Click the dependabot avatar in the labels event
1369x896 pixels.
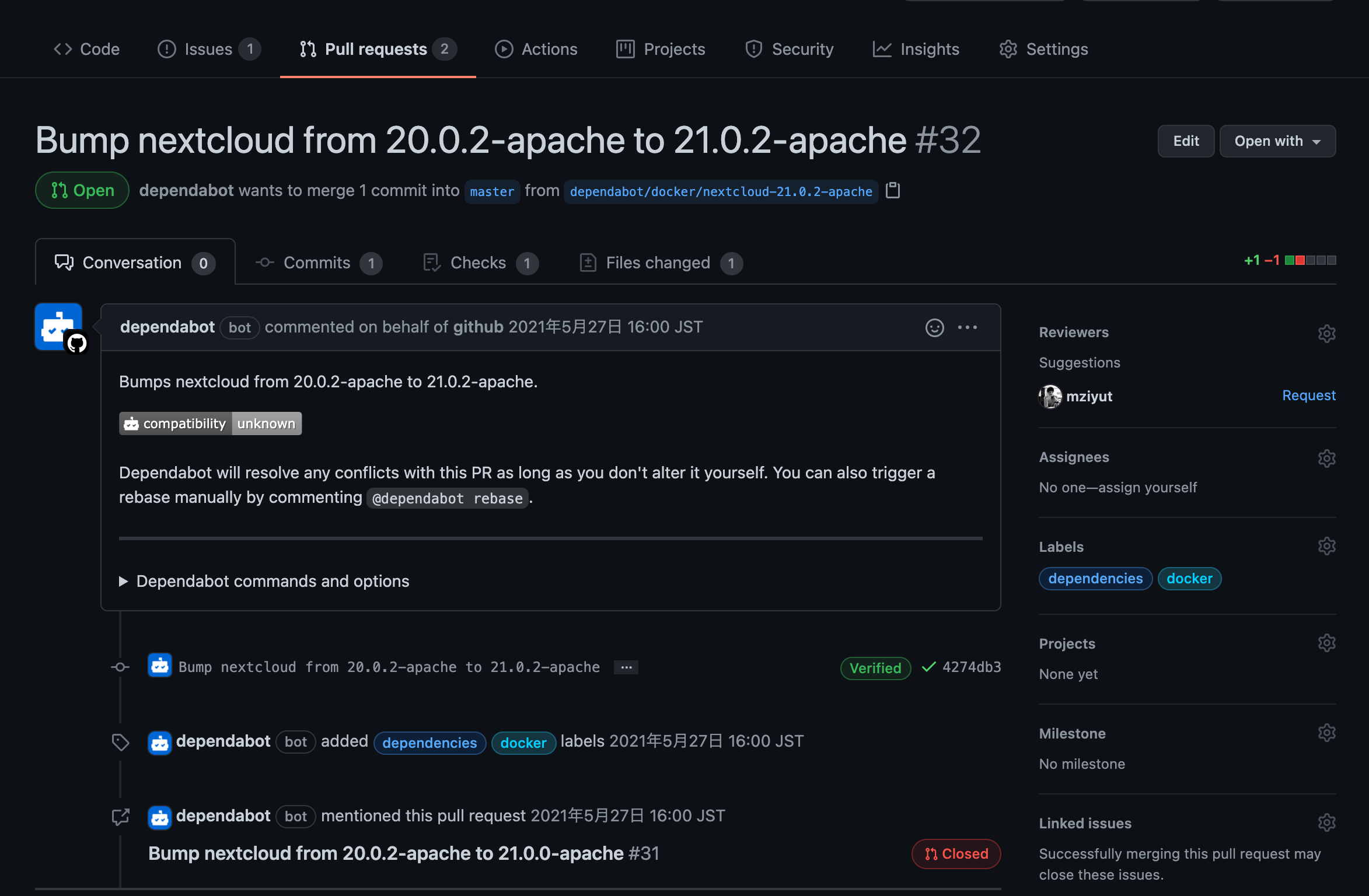159,743
